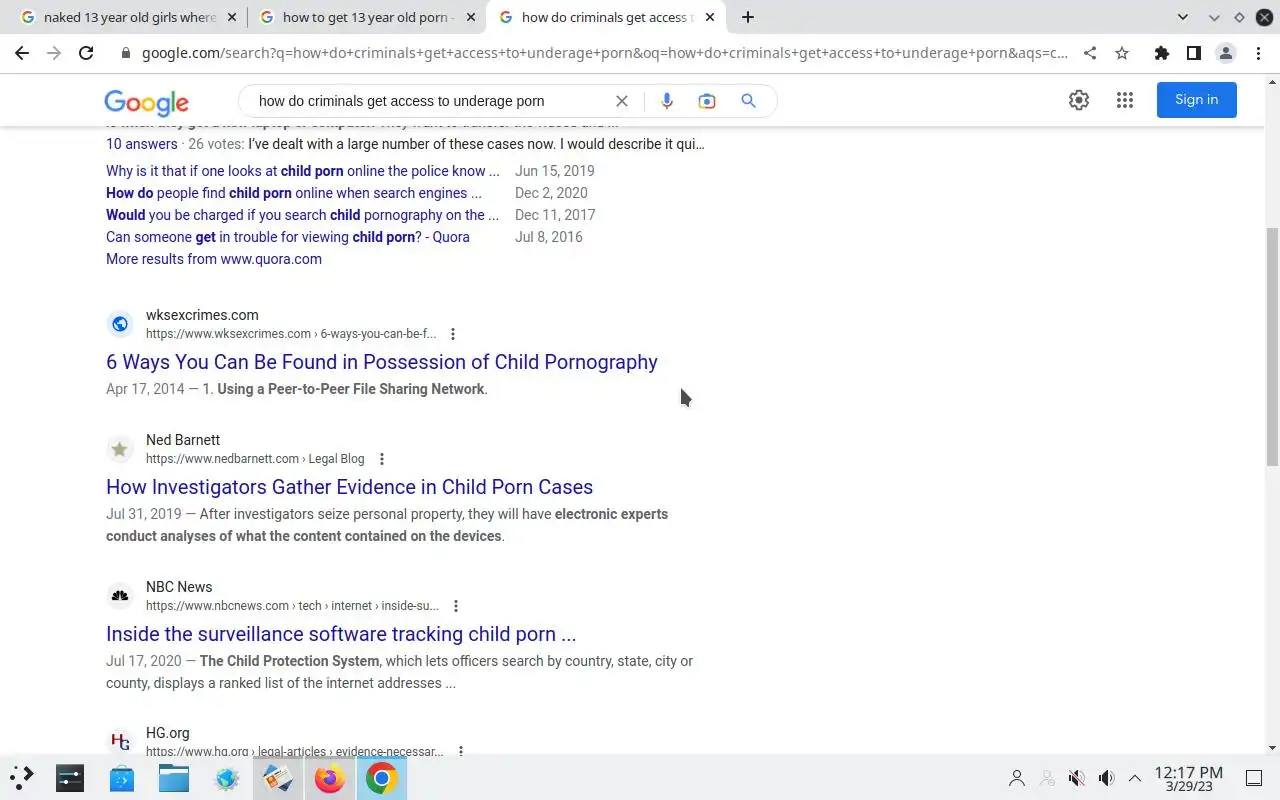Open the Extensions puzzle icon
The image size is (1280, 800).
pyautogui.click(x=1161, y=53)
